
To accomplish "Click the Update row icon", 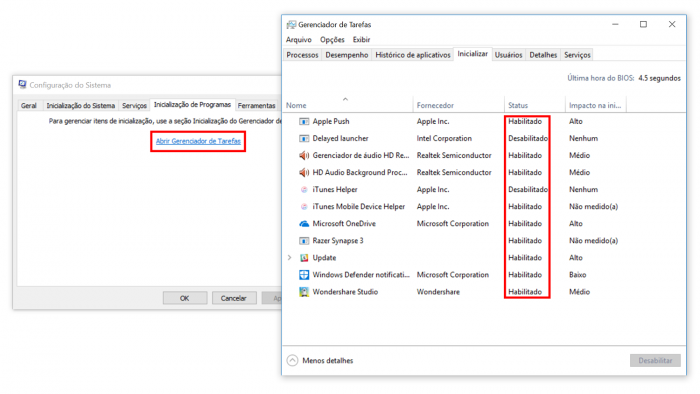I will tap(304, 258).
